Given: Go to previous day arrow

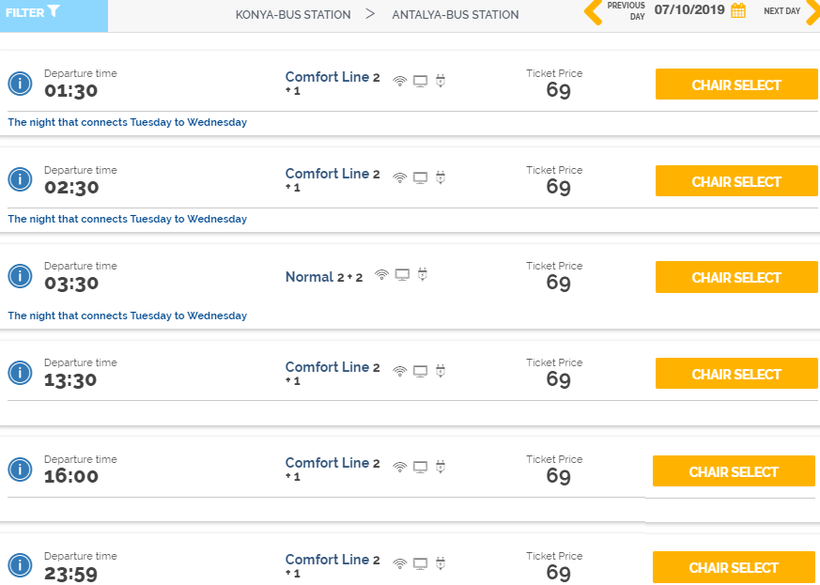Looking at the screenshot, I should tap(593, 12).
